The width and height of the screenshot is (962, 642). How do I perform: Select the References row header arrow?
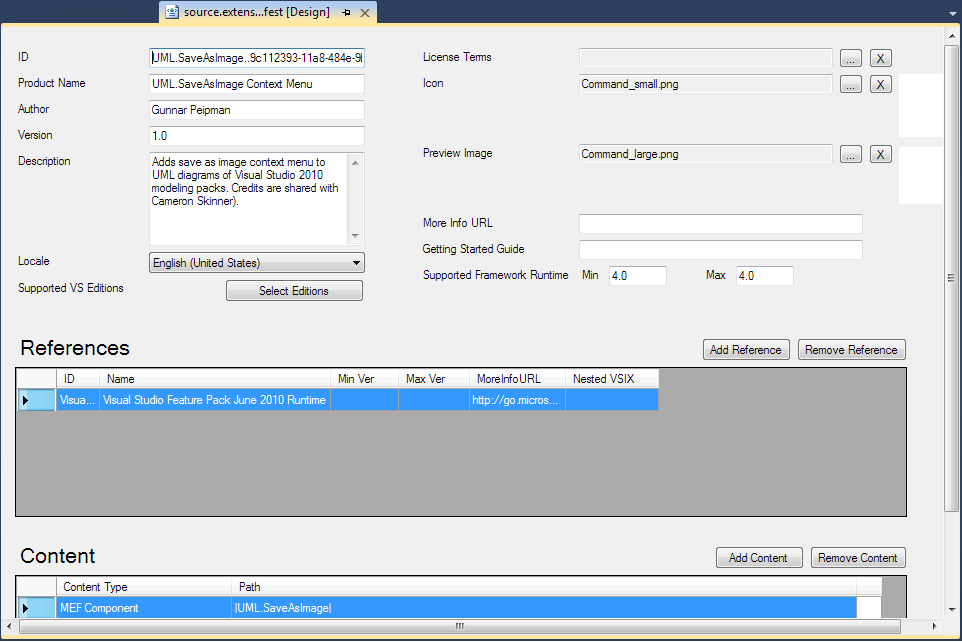tap(36, 400)
